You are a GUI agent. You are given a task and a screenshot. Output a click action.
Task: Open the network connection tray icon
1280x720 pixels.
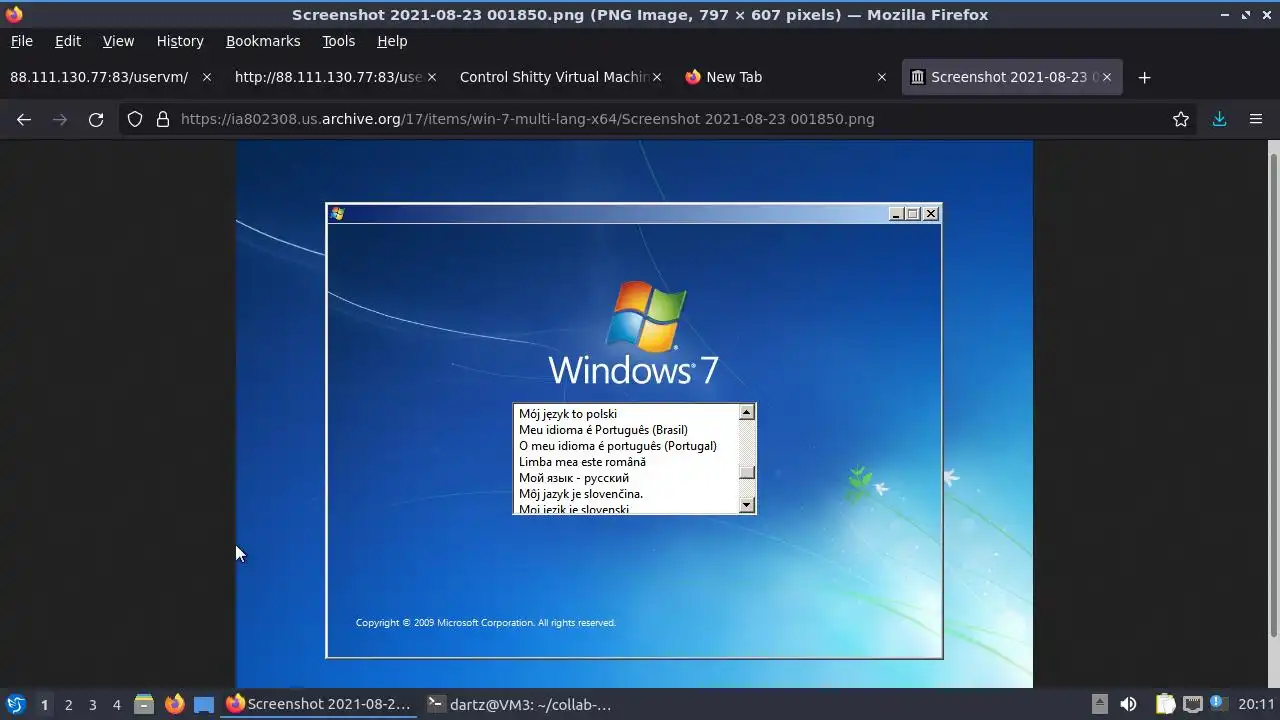[x=1192, y=704]
